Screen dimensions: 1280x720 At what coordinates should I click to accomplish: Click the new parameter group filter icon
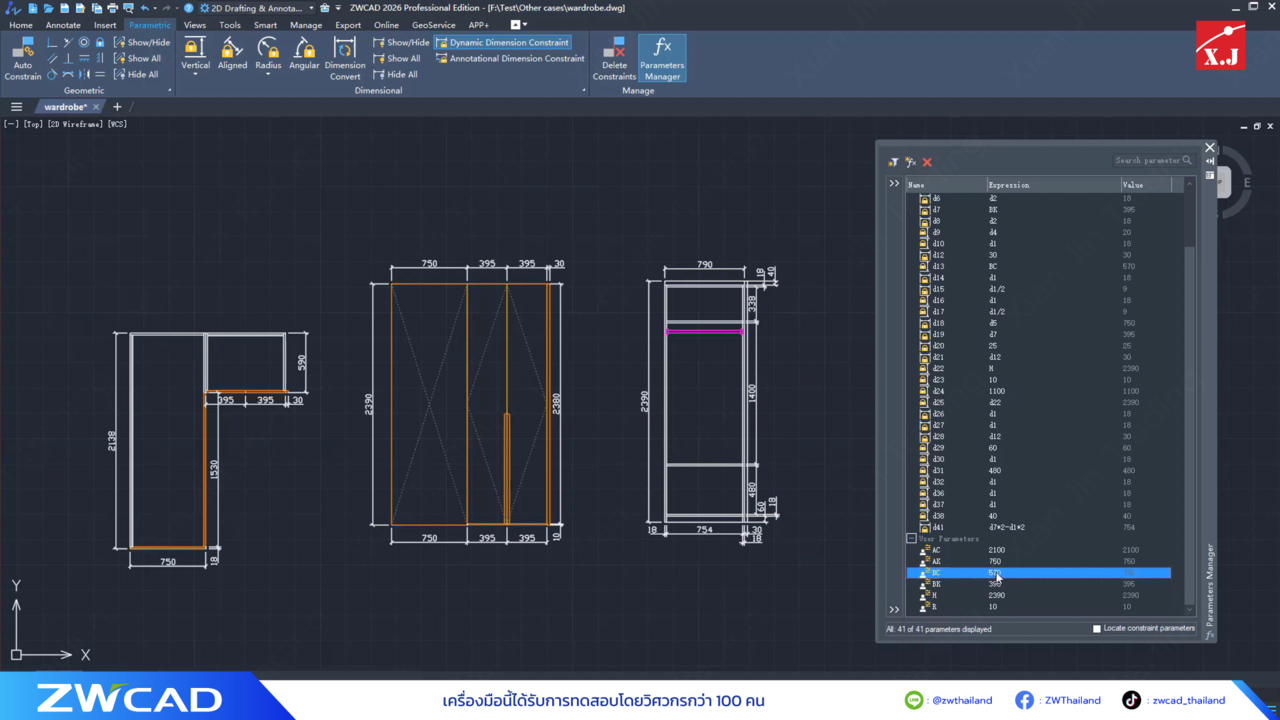pos(893,162)
